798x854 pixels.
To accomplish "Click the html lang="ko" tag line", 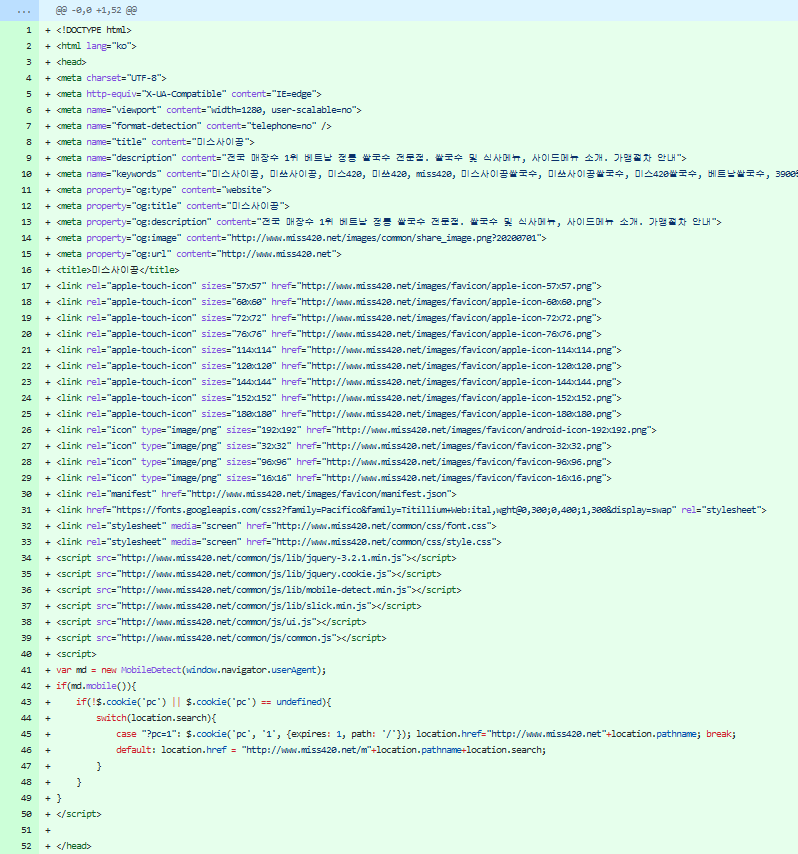I will tap(96, 46).
